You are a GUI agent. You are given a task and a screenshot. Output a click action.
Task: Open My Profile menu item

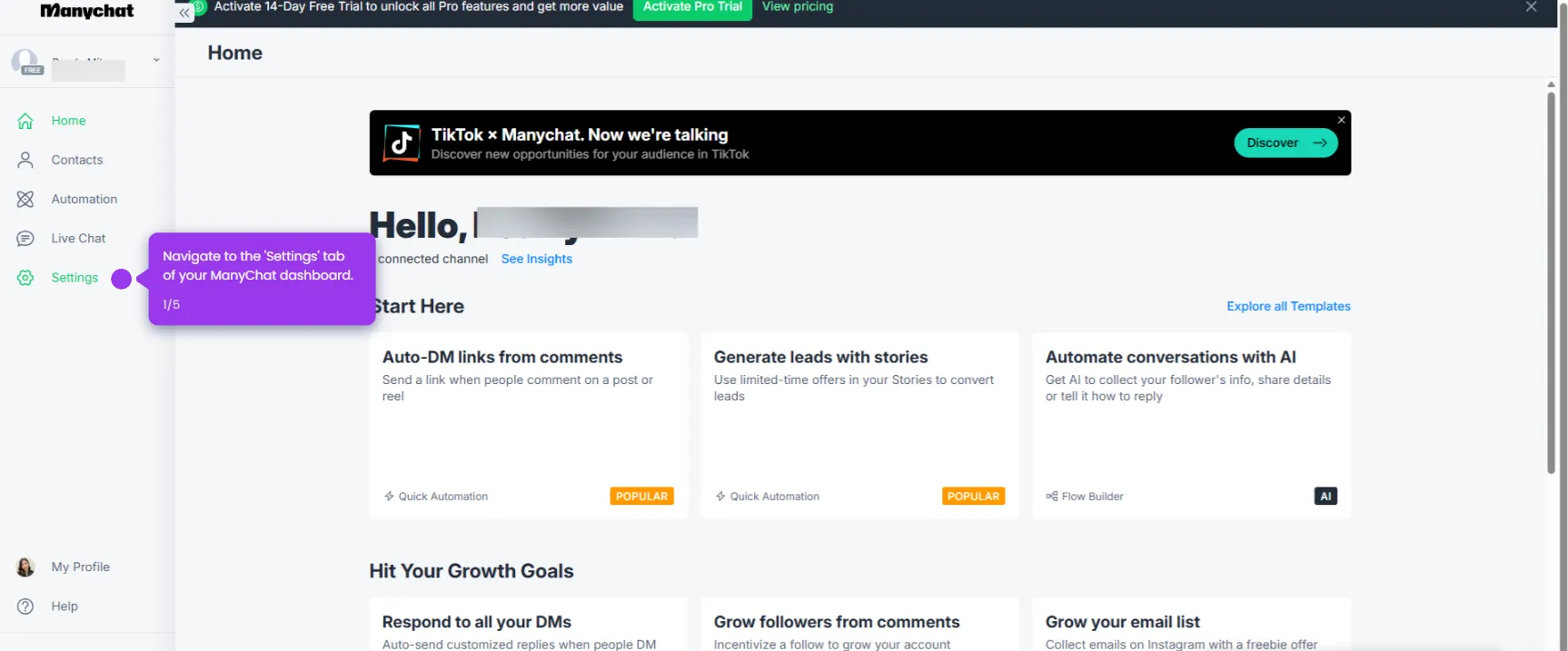[81, 567]
